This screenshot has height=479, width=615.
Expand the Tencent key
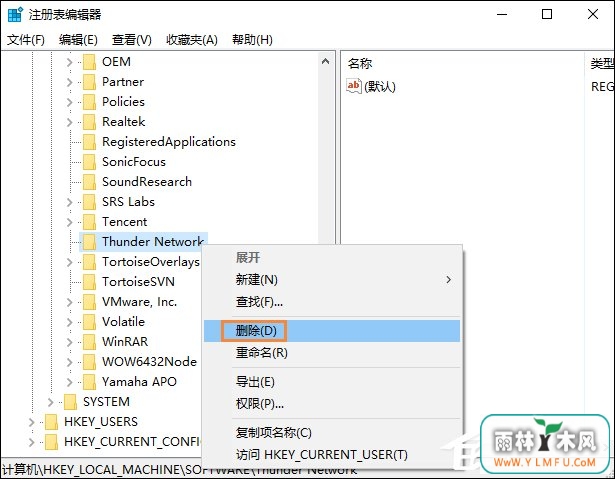[x=69, y=222]
